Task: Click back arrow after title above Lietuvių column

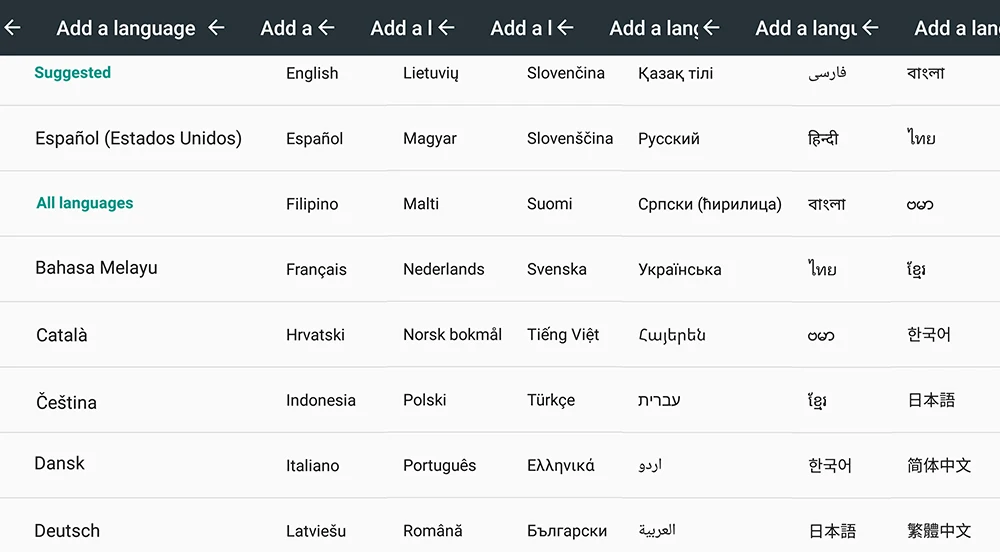Action: [446, 27]
